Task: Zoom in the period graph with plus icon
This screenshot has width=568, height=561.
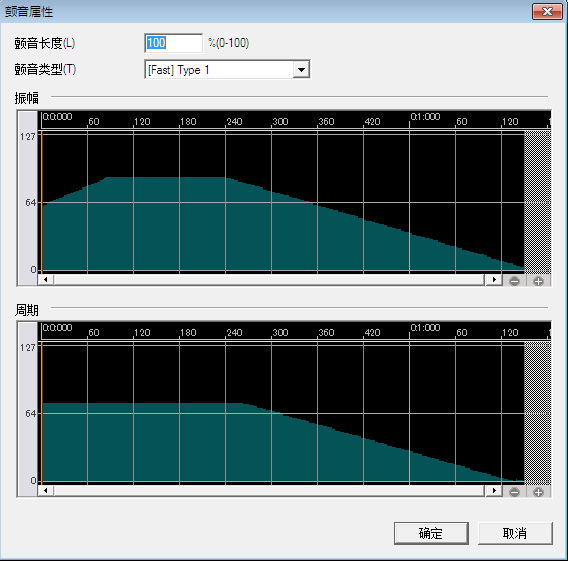Action: [x=538, y=492]
